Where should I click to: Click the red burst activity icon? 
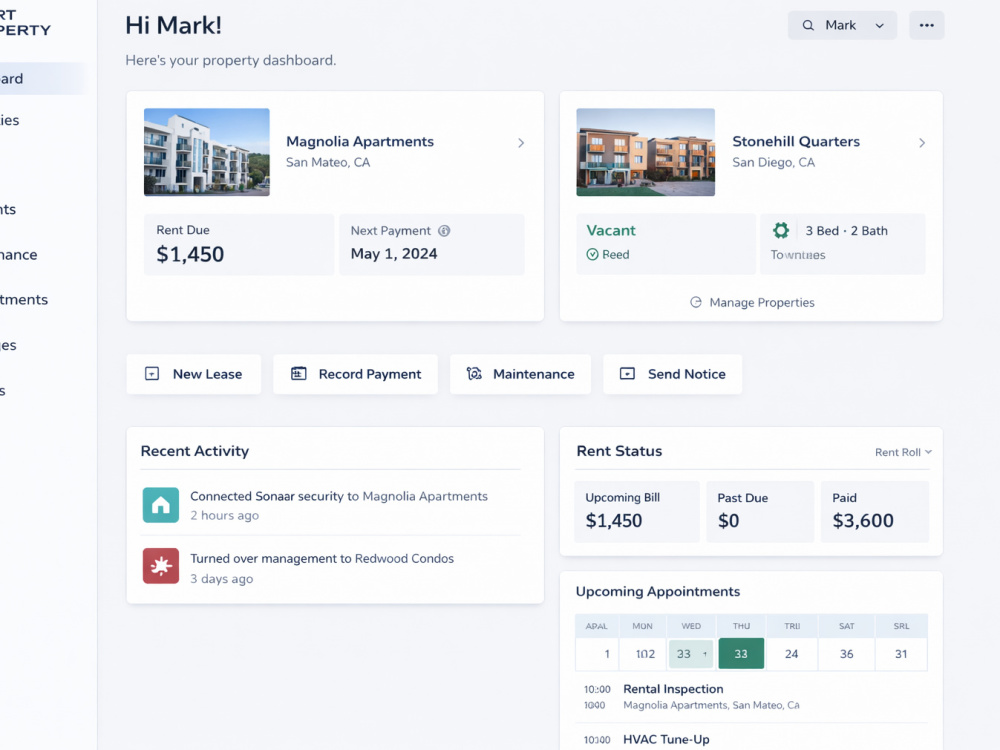pos(161,566)
